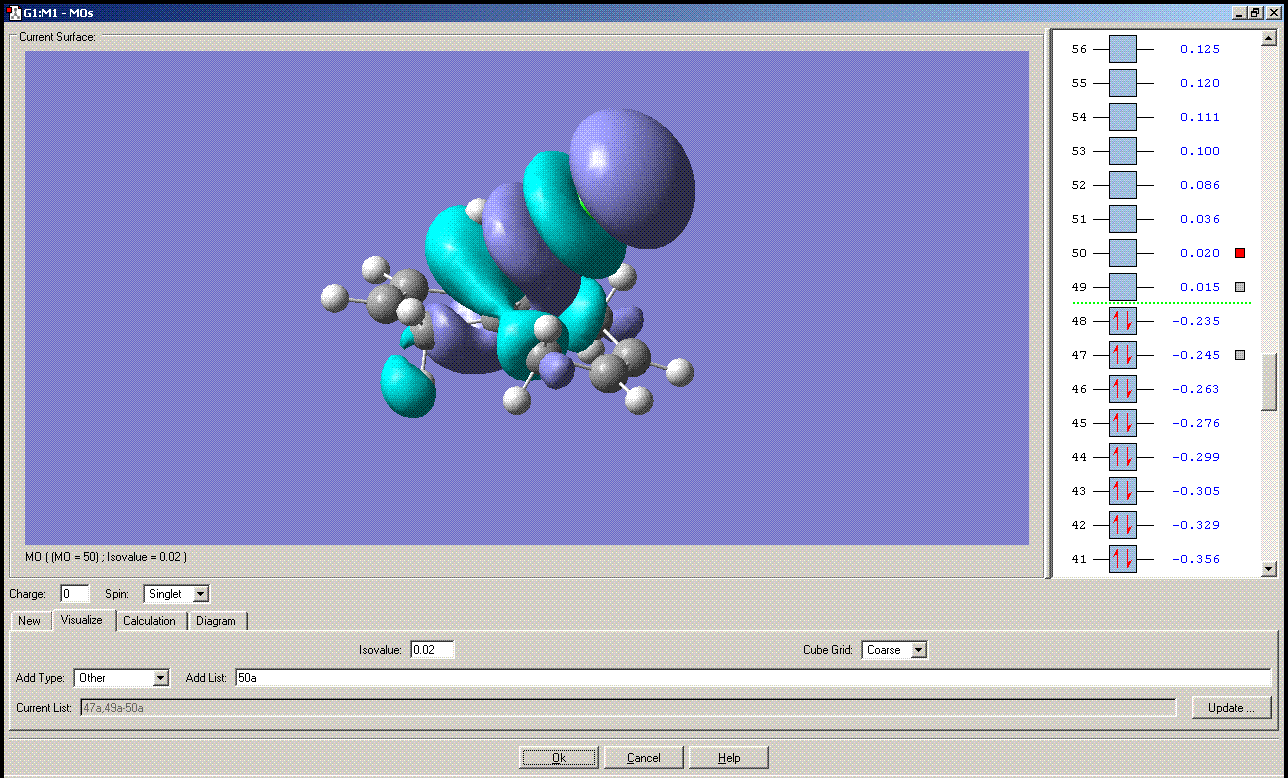
Task: Click the energy value -0.305 for orbital 43
Action: tap(1197, 491)
